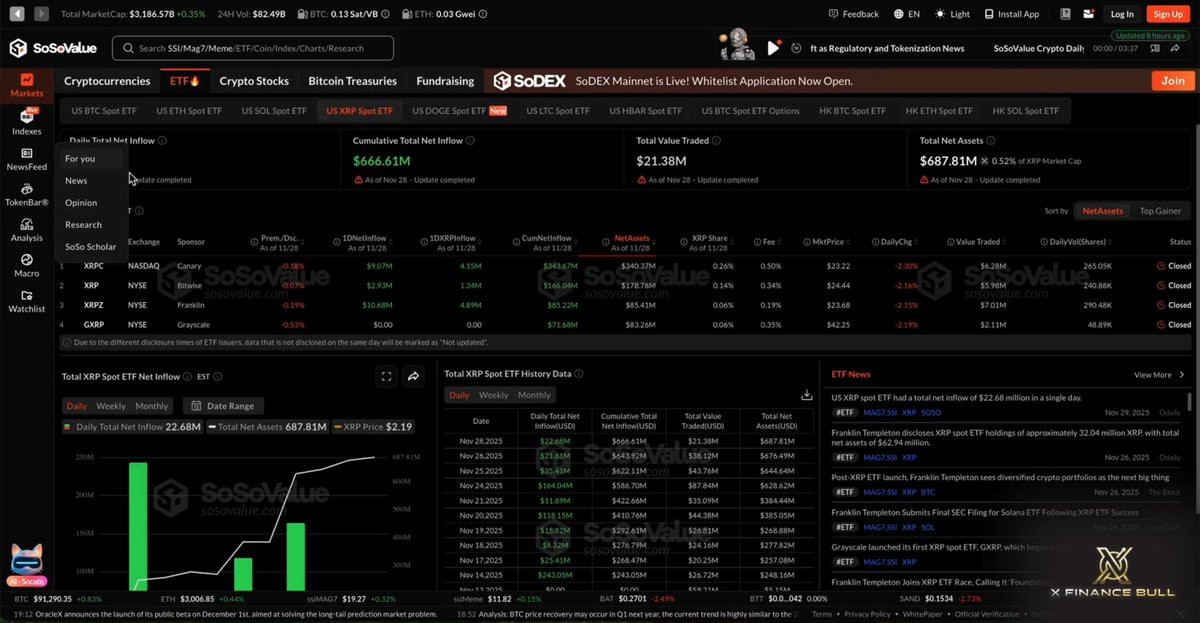The height and width of the screenshot is (623, 1200).
Task: Select the HK BTC Spot ETF tab
Action: [x=852, y=111]
